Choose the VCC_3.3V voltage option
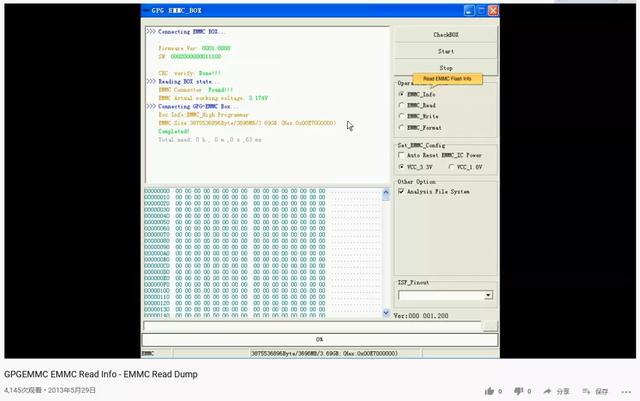 (x=402, y=167)
